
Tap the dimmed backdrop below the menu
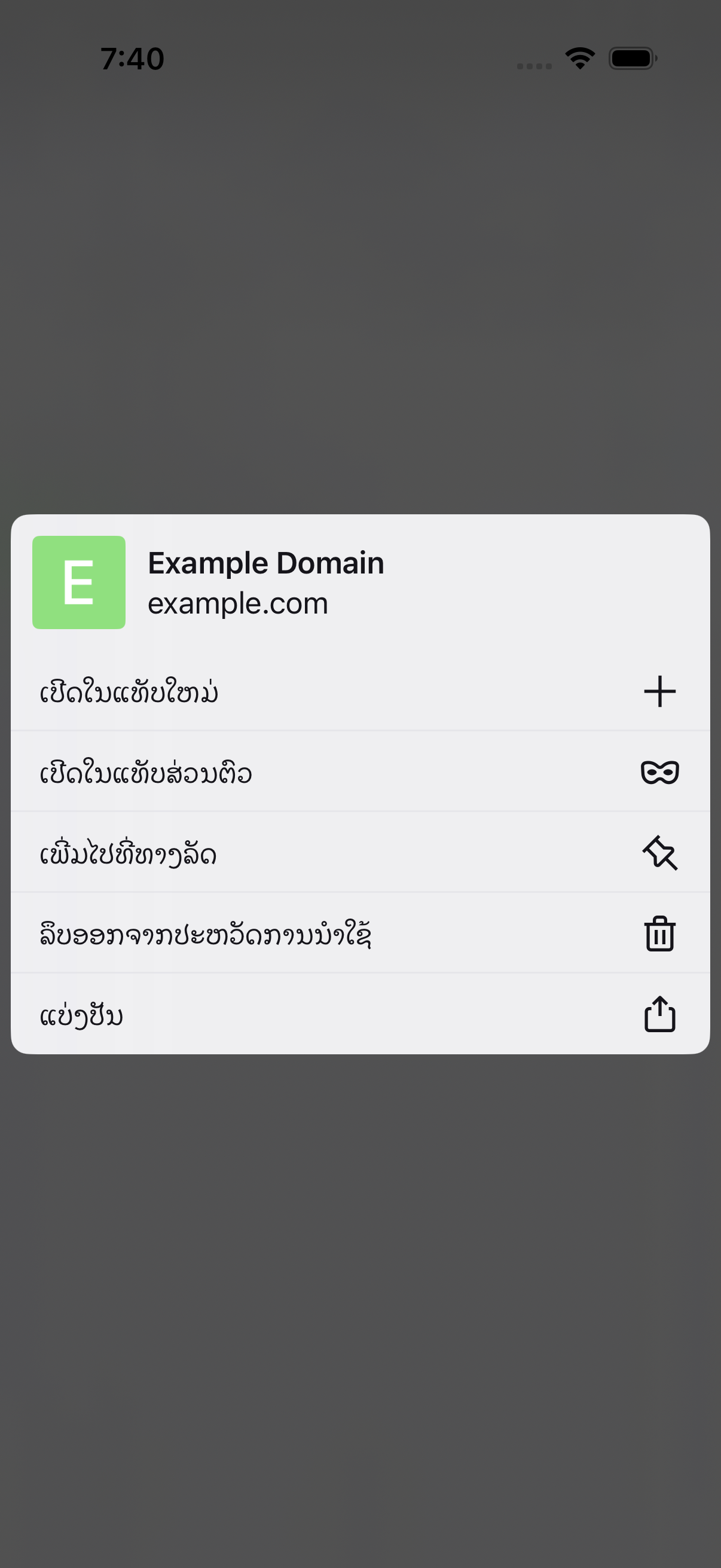(x=360, y=1308)
